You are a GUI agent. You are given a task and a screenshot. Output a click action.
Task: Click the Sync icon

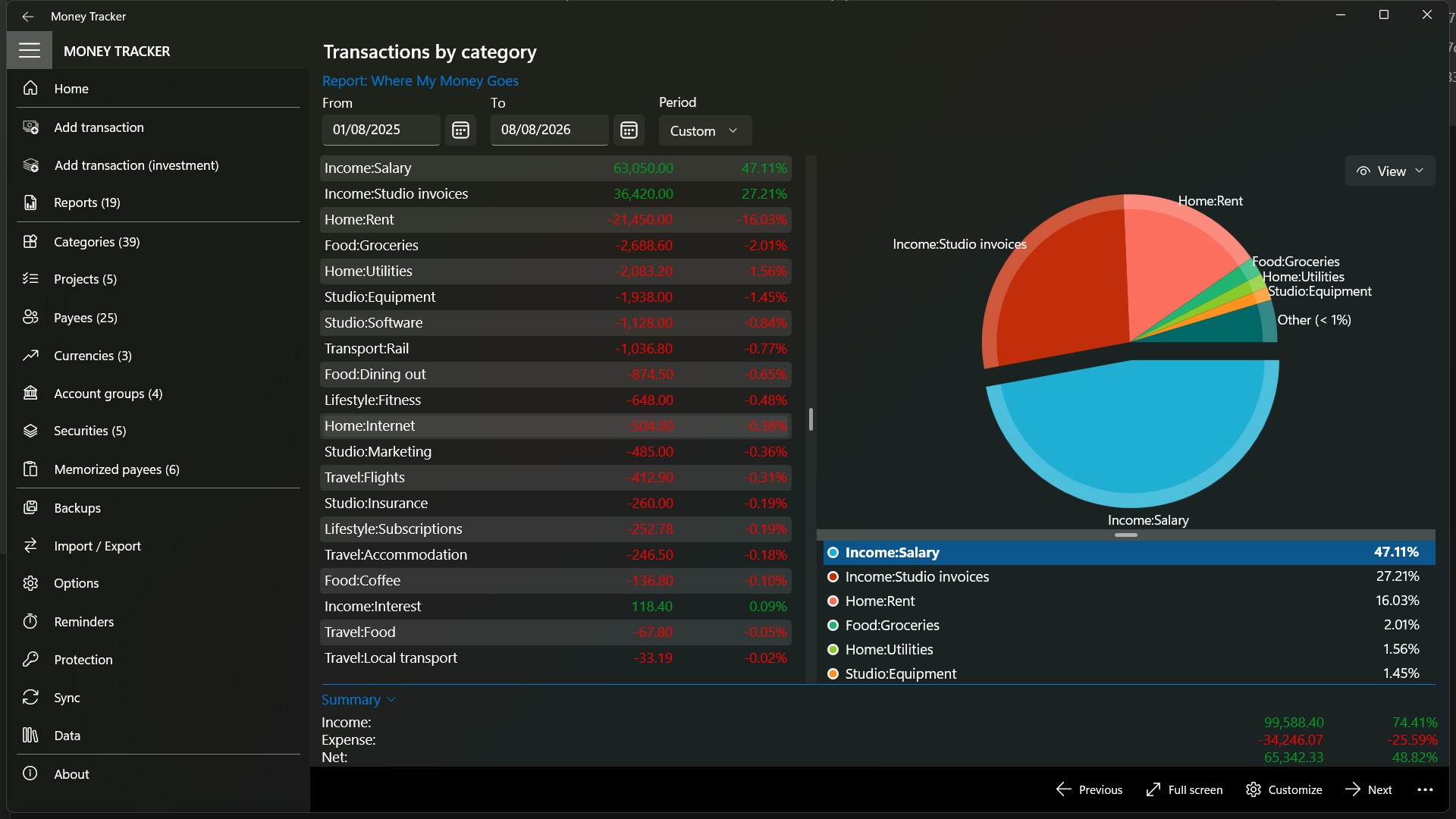pyautogui.click(x=30, y=697)
